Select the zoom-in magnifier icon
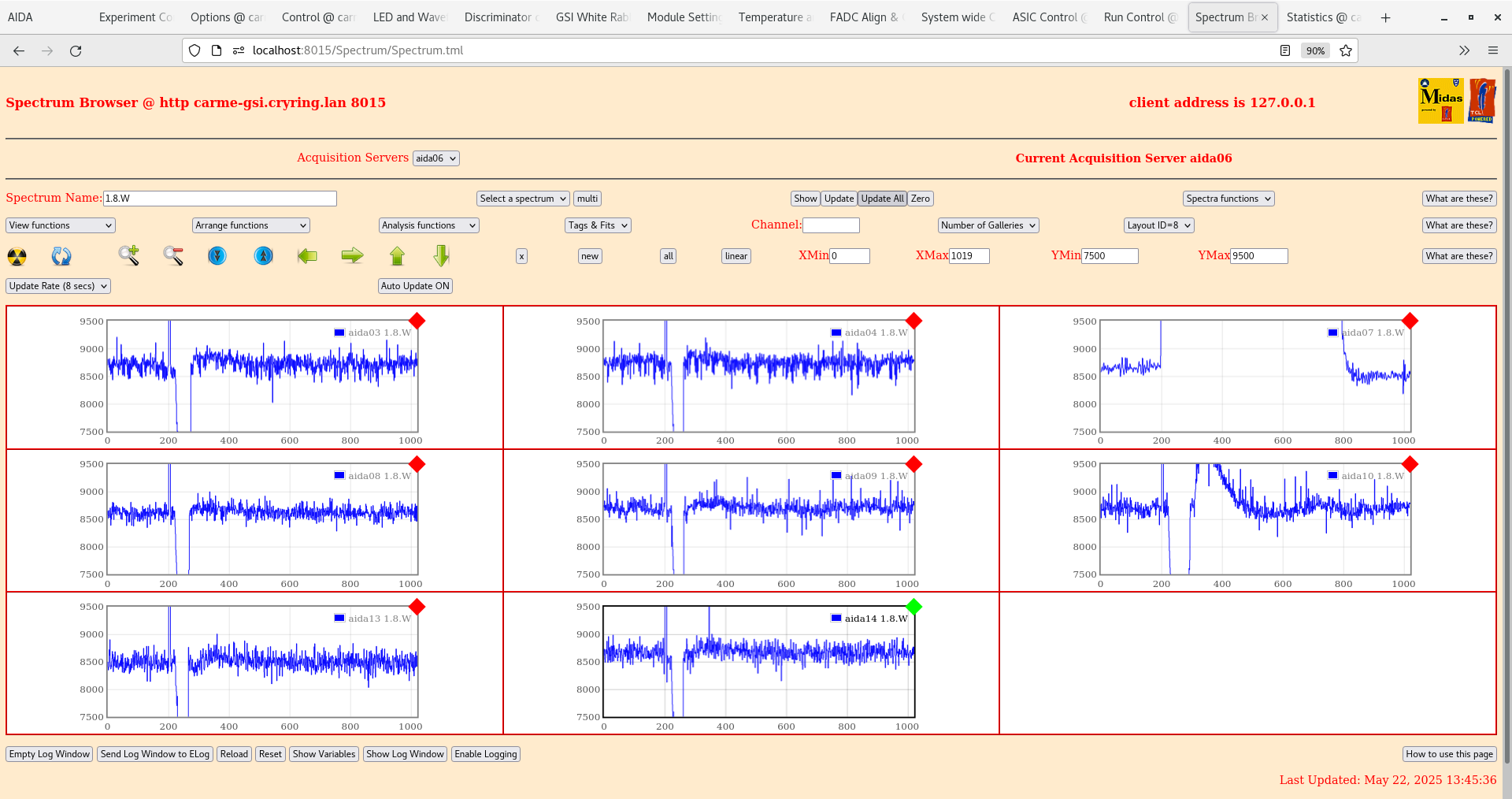This screenshot has width=1512, height=799. [x=128, y=255]
